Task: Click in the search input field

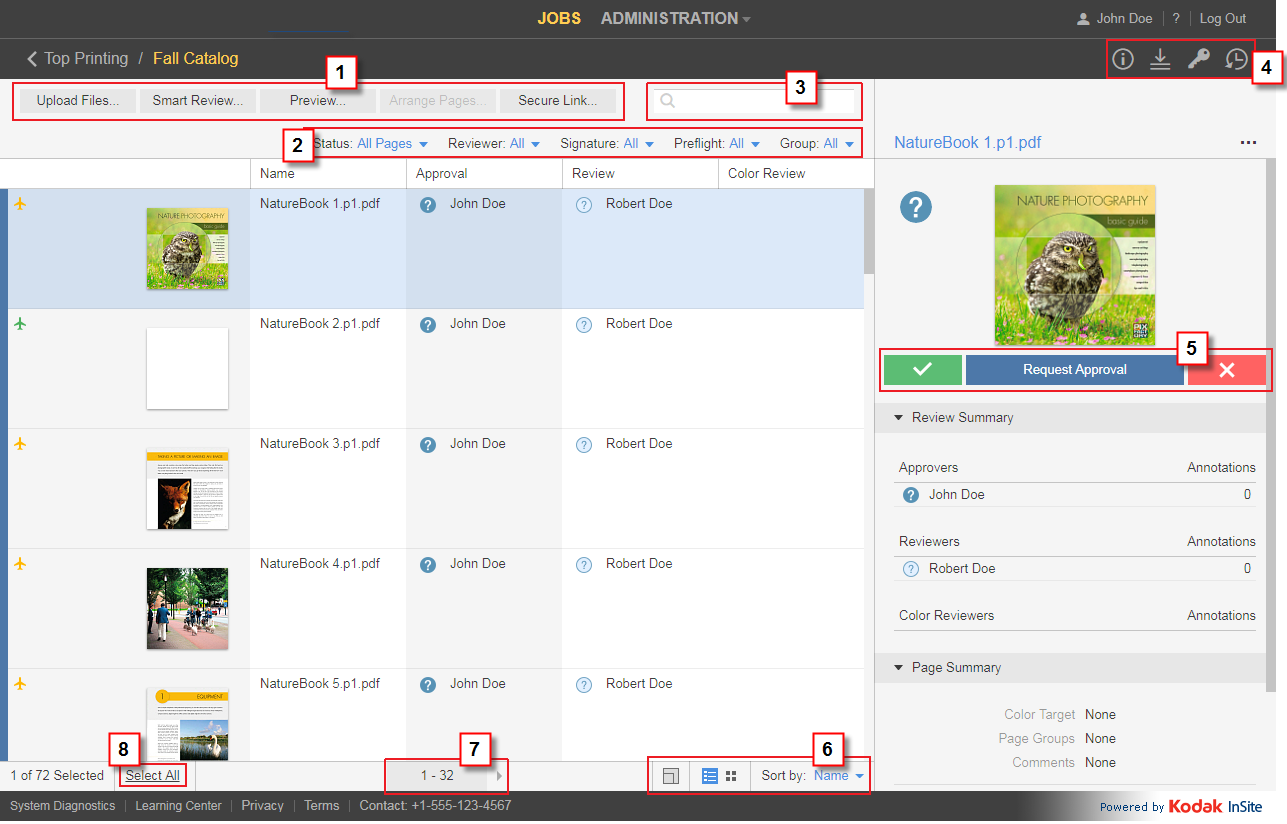Action: tap(765, 101)
